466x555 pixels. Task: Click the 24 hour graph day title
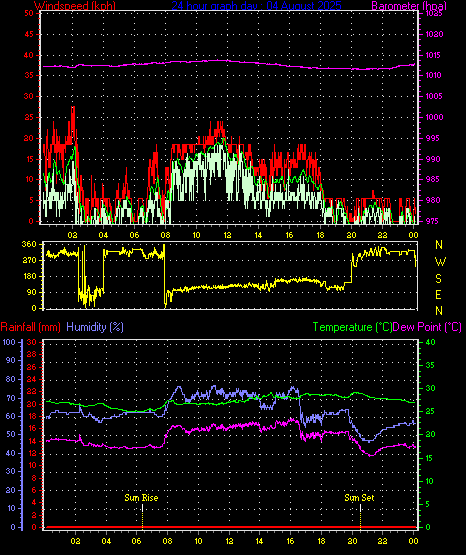pyautogui.click(x=257, y=6)
